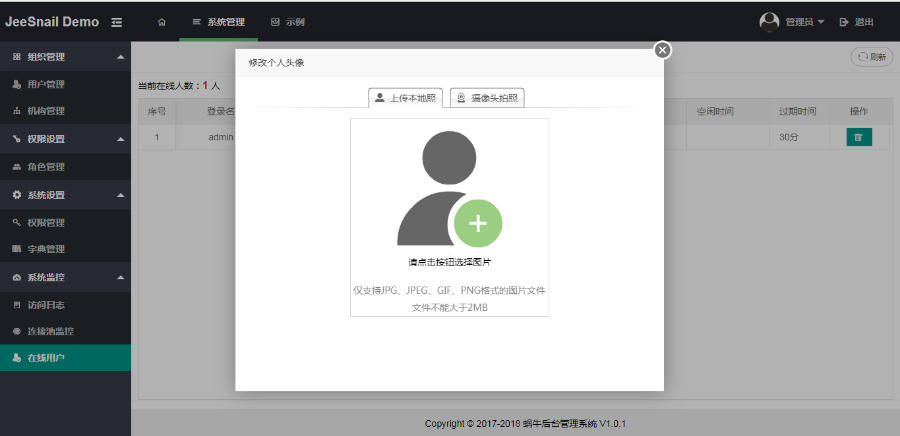Open 权限管理 in the sidebar

(x=65, y=223)
